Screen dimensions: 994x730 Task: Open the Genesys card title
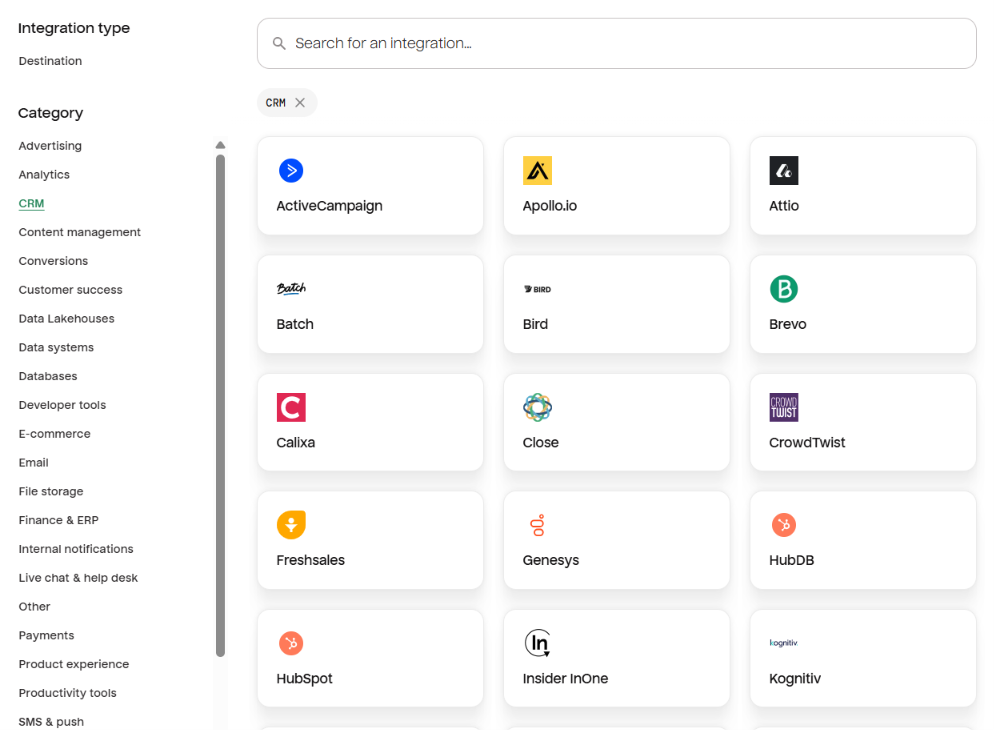[551, 561]
